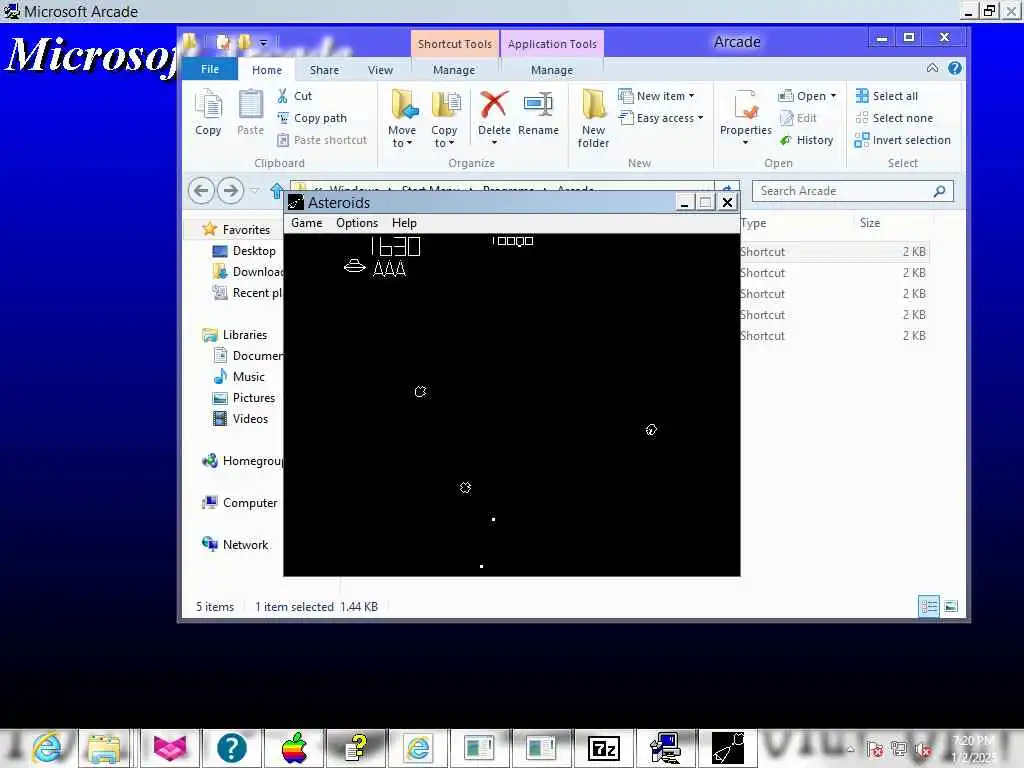This screenshot has width=1024, height=768.
Task: Click Edit in the Open group
Action: 797,118
